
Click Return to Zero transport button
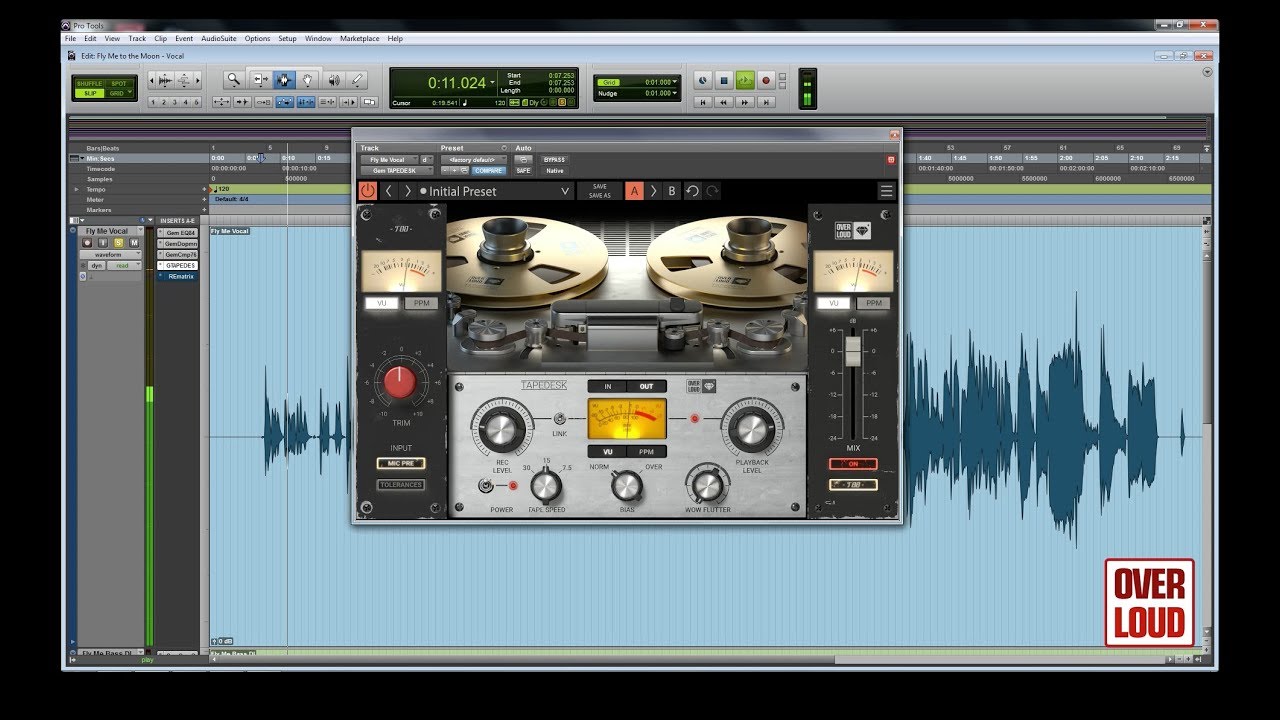click(x=703, y=102)
